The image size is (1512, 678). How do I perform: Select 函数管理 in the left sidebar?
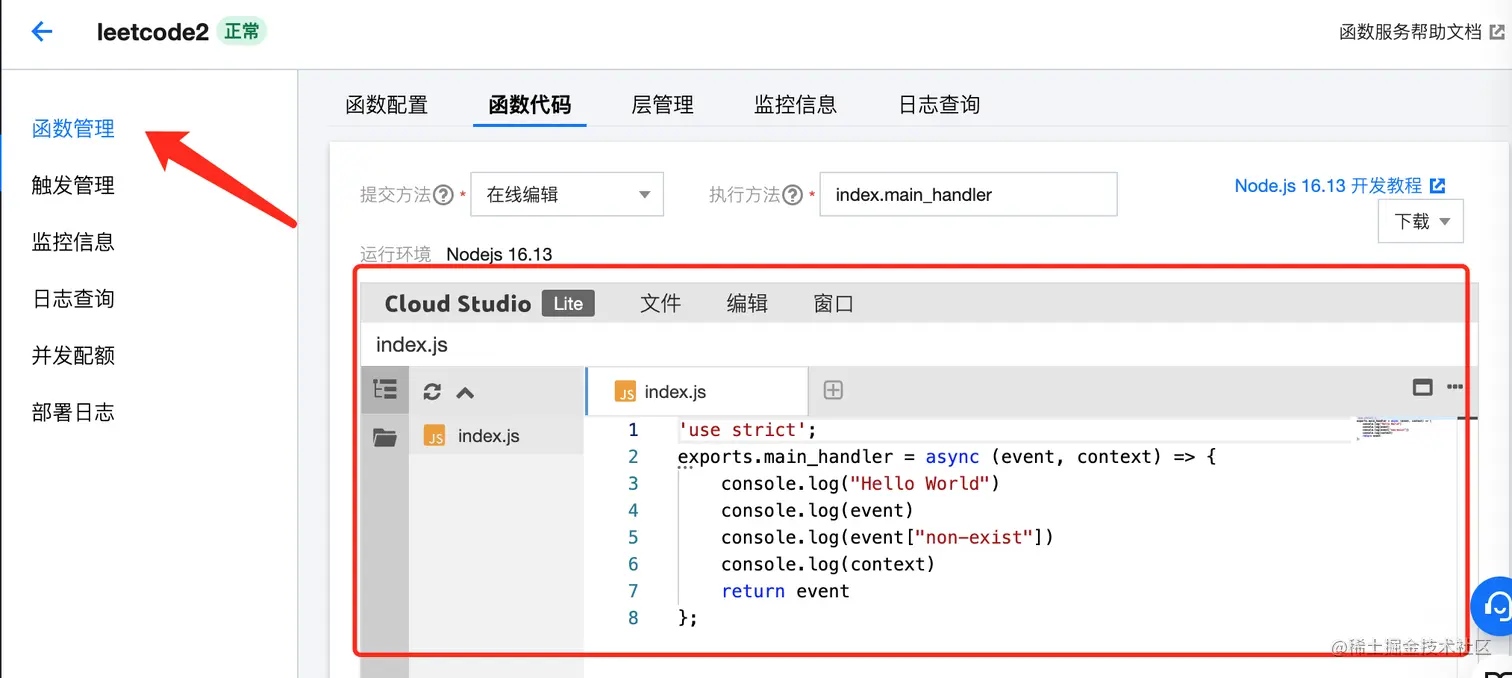(x=73, y=129)
